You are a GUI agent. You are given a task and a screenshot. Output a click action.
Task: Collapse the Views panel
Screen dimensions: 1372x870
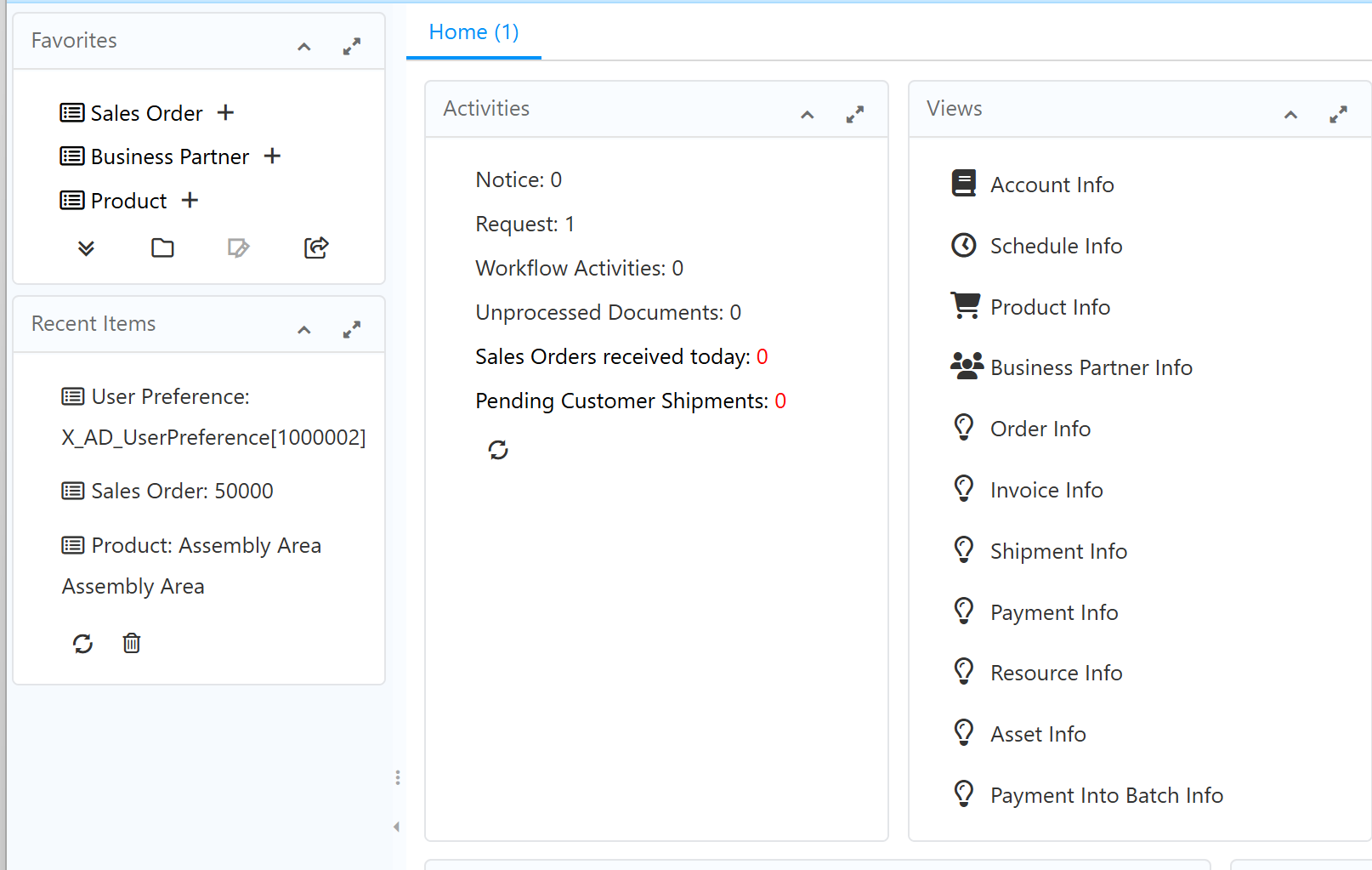tap(1290, 114)
